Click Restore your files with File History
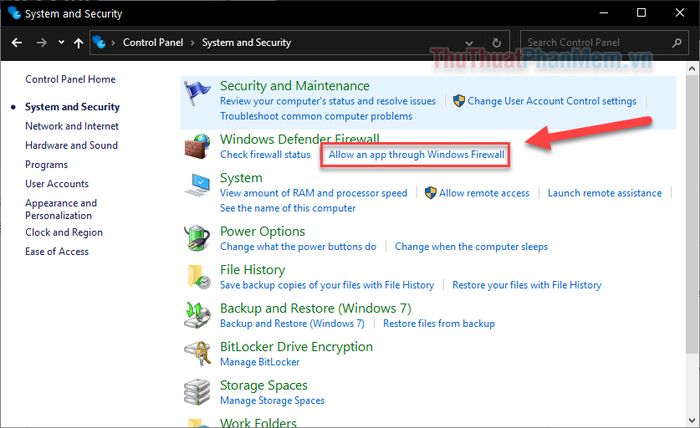The height and width of the screenshot is (428, 700). pos(527,285)
